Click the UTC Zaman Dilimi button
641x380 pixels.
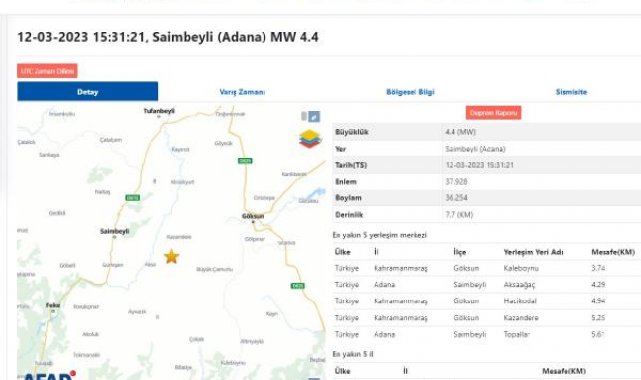(47, 71)
